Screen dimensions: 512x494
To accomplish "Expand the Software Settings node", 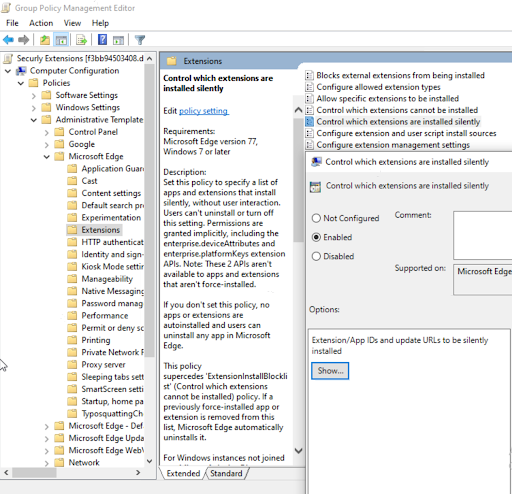I will point(34,96).
